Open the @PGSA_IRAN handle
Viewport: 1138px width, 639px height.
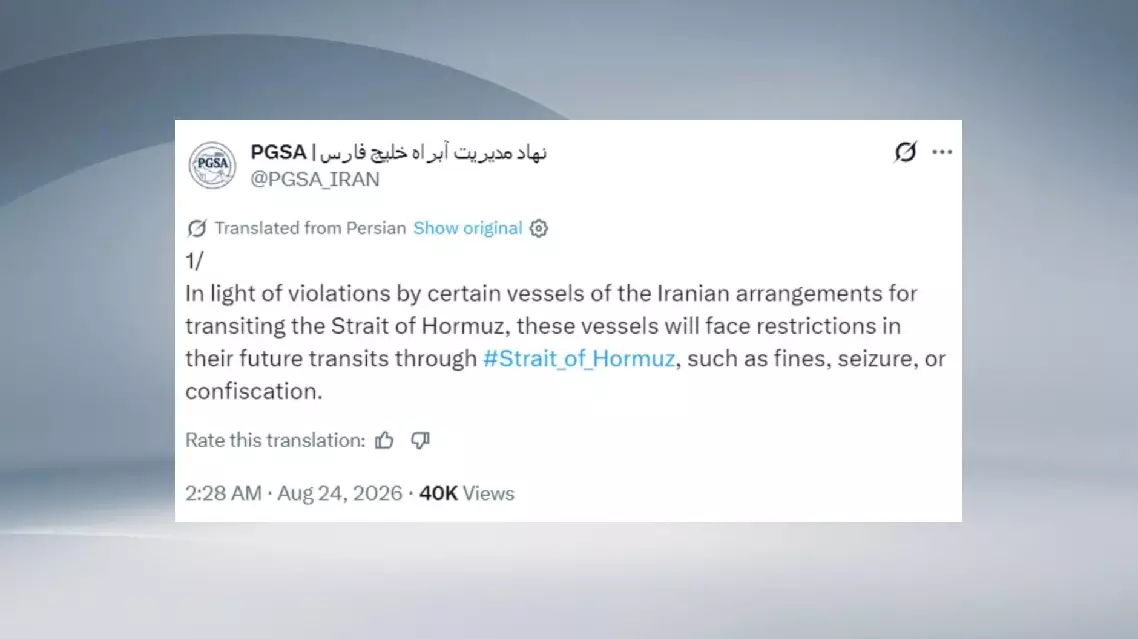(x=315, y=179)
